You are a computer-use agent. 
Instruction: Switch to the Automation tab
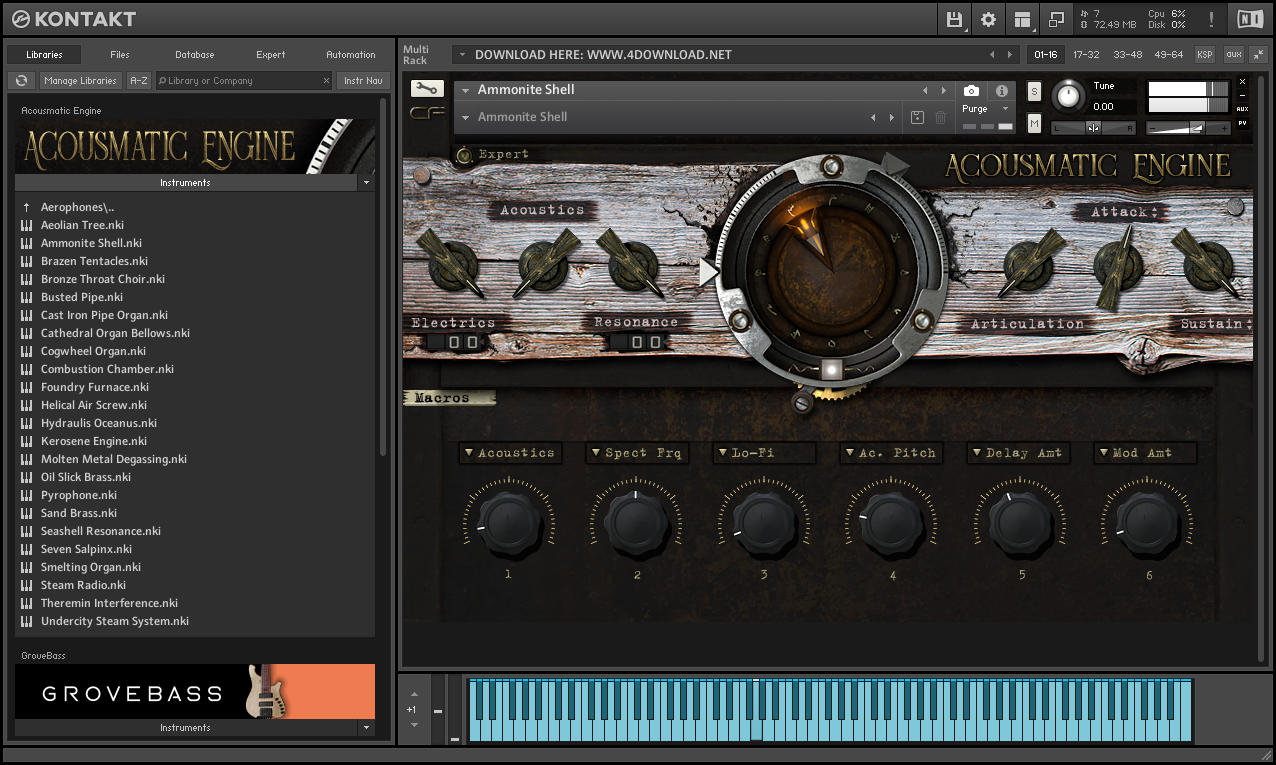(351, 55)
